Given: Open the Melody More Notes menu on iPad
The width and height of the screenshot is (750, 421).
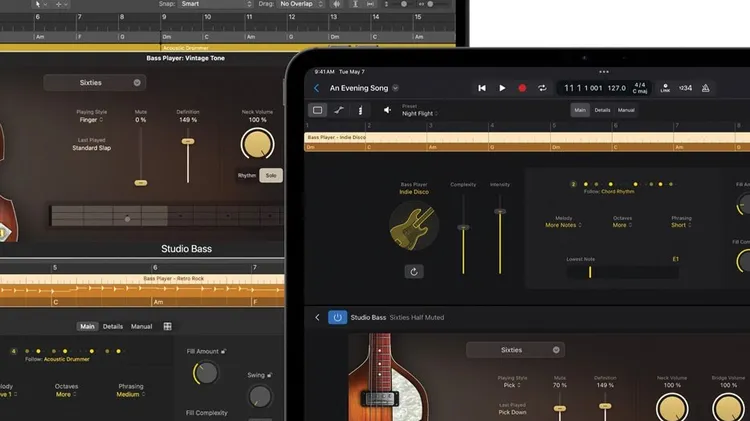Looking at the screenshot, I should point(563,225).
